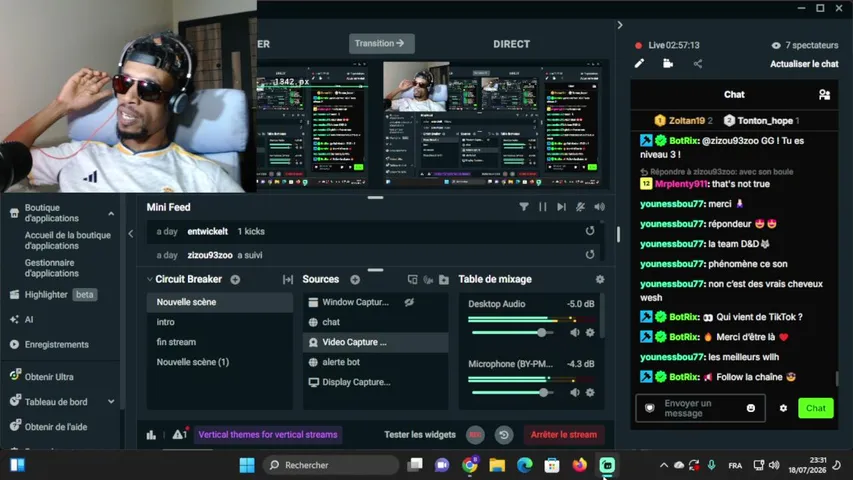Add a new source with plus icon
Screen dimensions: 853x480
[x=355, y=279]
